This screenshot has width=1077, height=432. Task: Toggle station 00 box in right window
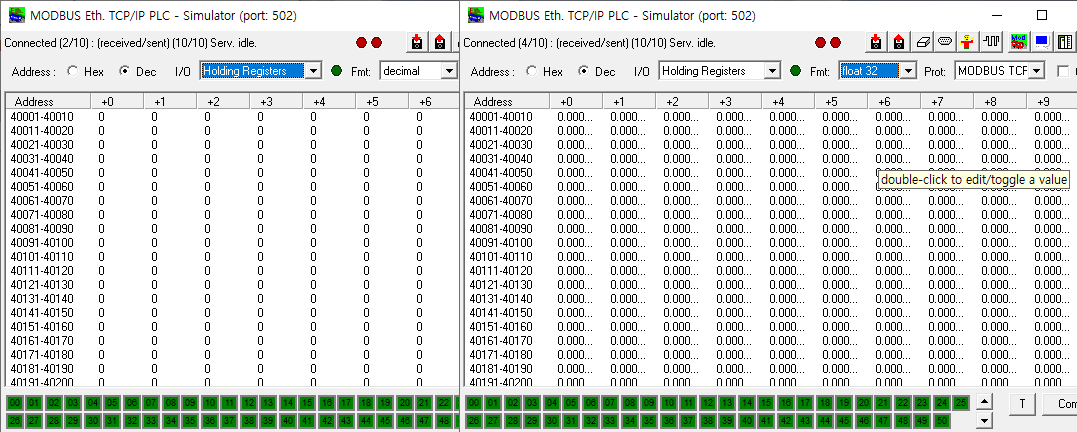474,403
